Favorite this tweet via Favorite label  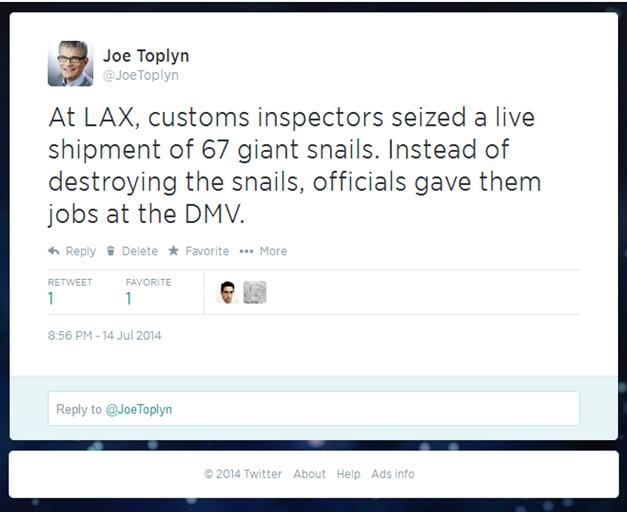click(207, 251)
